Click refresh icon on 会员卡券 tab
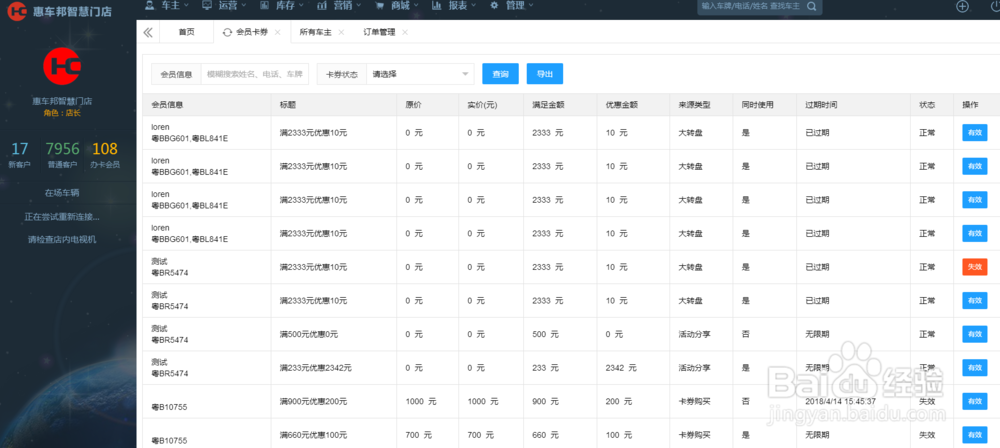This screenshot has height=448, width=1000. pos(227,33)
